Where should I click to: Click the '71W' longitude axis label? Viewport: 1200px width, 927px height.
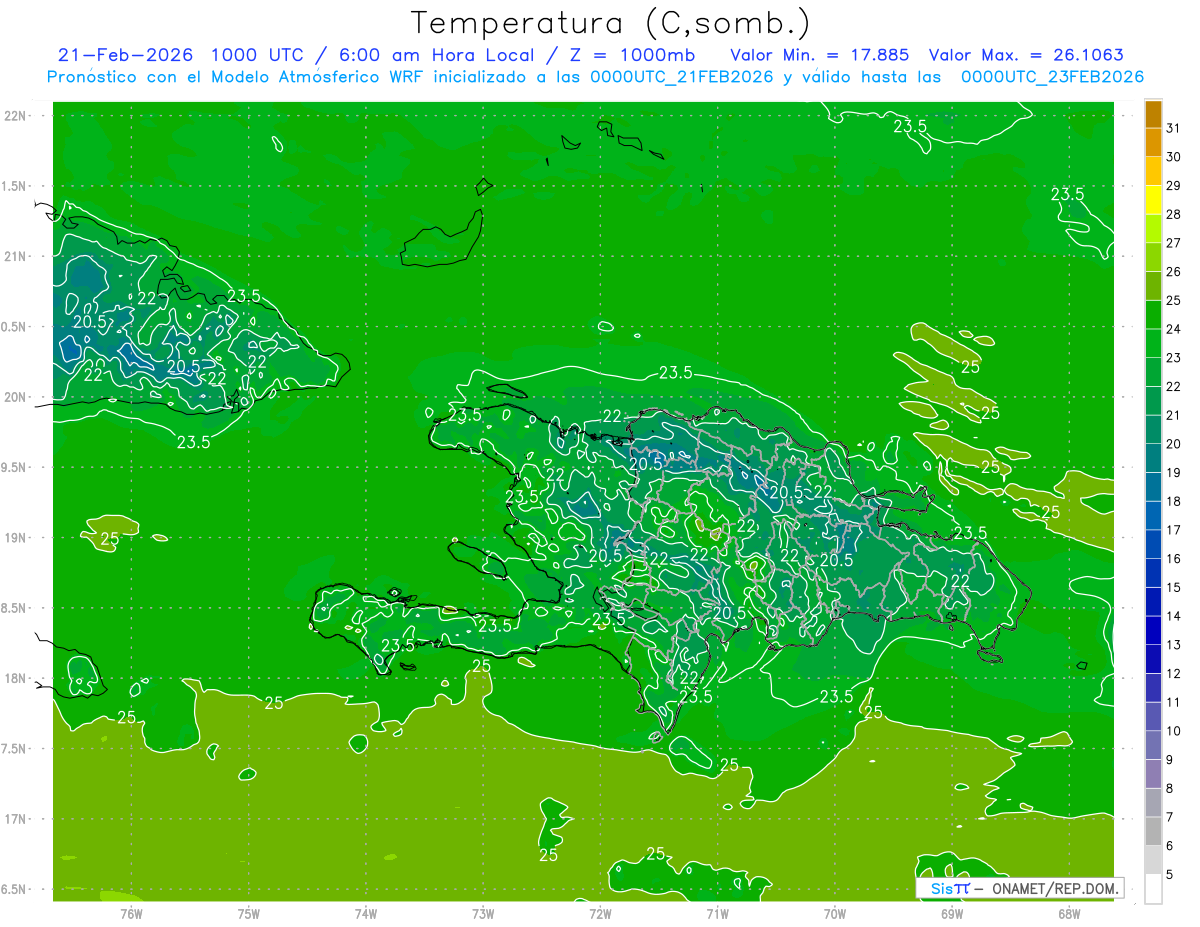point(717,913)
